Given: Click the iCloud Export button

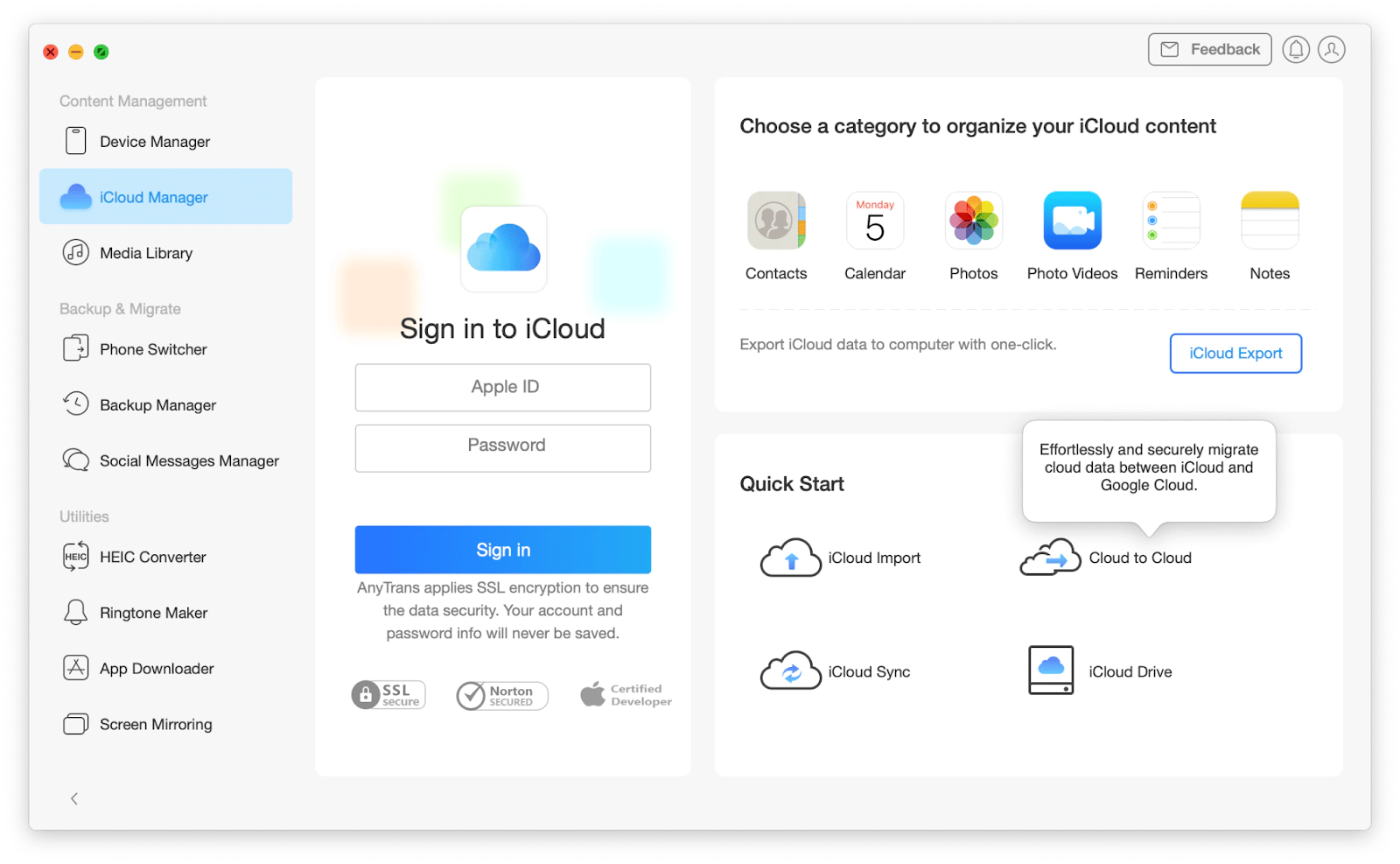Looking at the screenshot, I should (x=1235, y=354).
